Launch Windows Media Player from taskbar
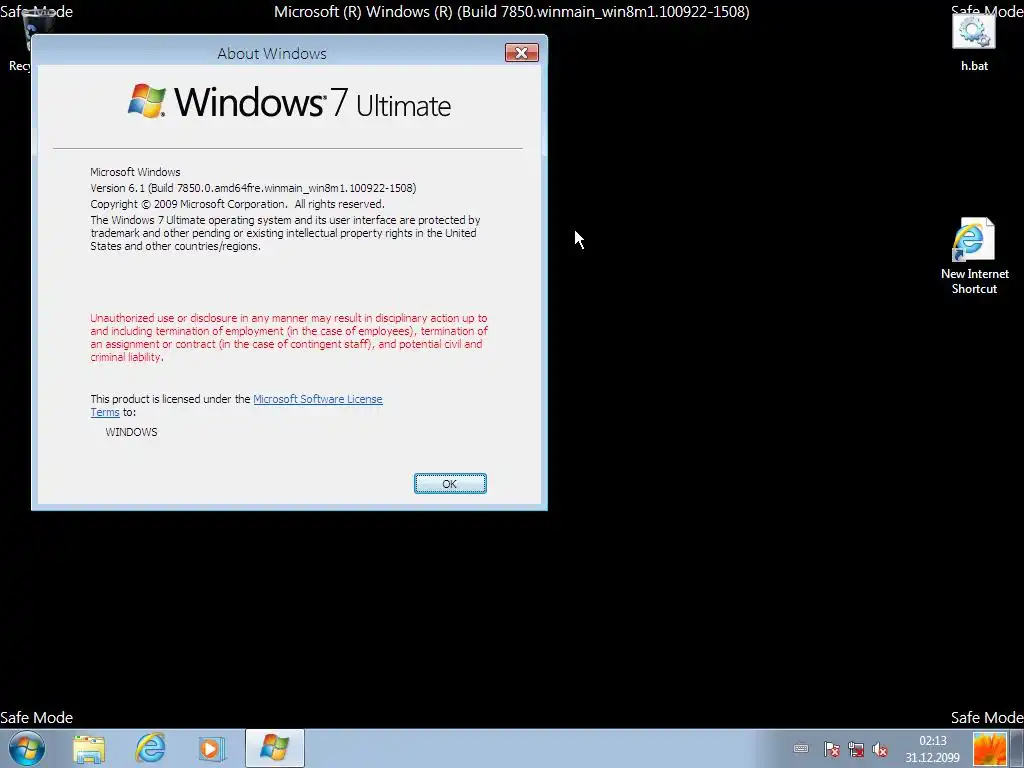1024x768 pixels. click(211, 748)
